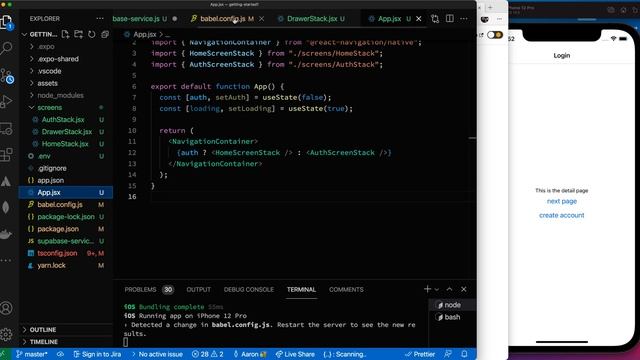The height and width of the screenshot is (360, 640).
Task: Open the OUTPUT panel tab
Action: click(x=198, y=289)
